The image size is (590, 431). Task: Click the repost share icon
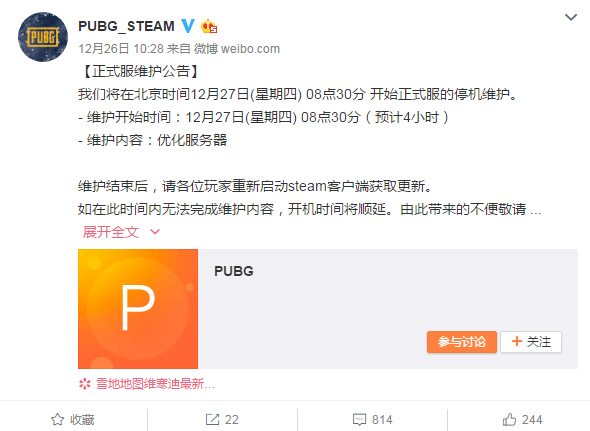[212, 419]
